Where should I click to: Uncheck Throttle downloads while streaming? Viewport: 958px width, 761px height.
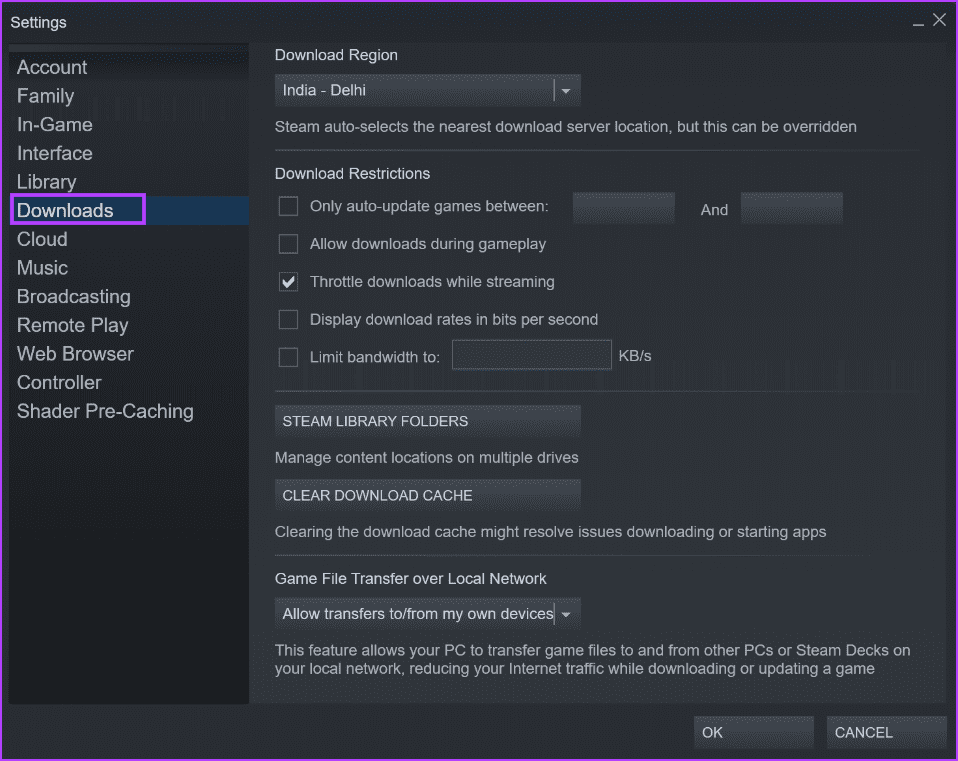[x=288, y=282]
